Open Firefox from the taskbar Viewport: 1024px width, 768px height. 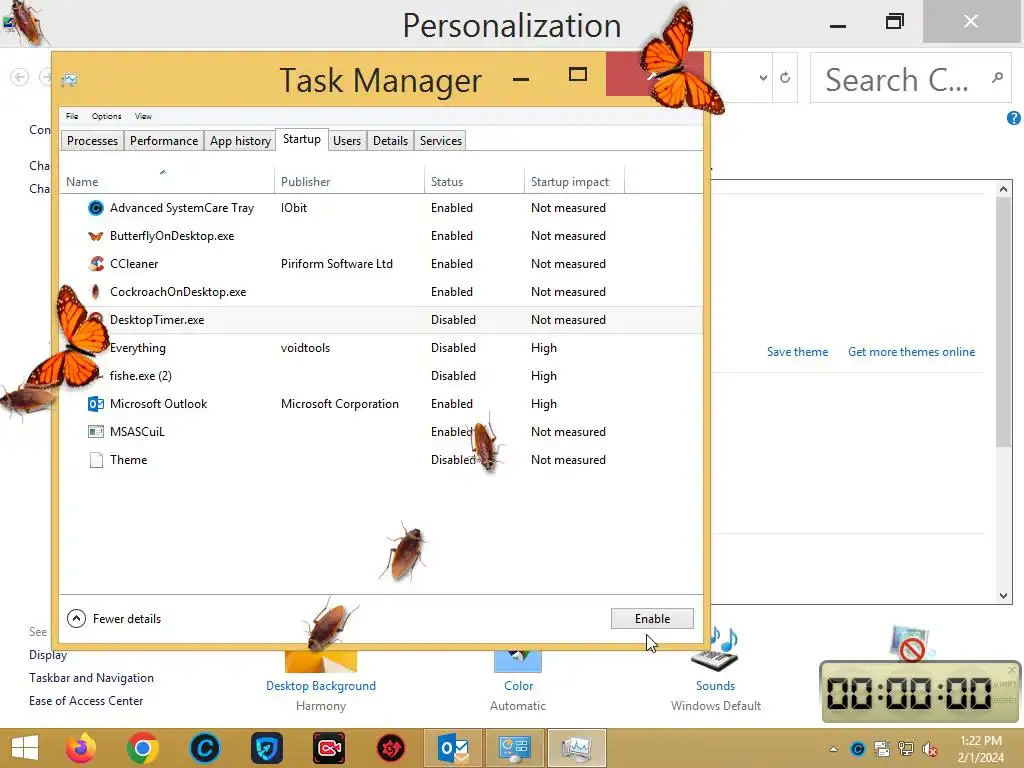[81, 748]
